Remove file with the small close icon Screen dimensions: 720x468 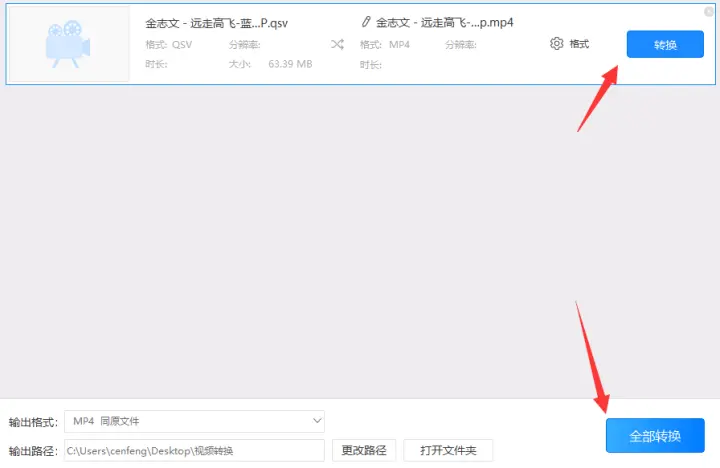(709, 11)
